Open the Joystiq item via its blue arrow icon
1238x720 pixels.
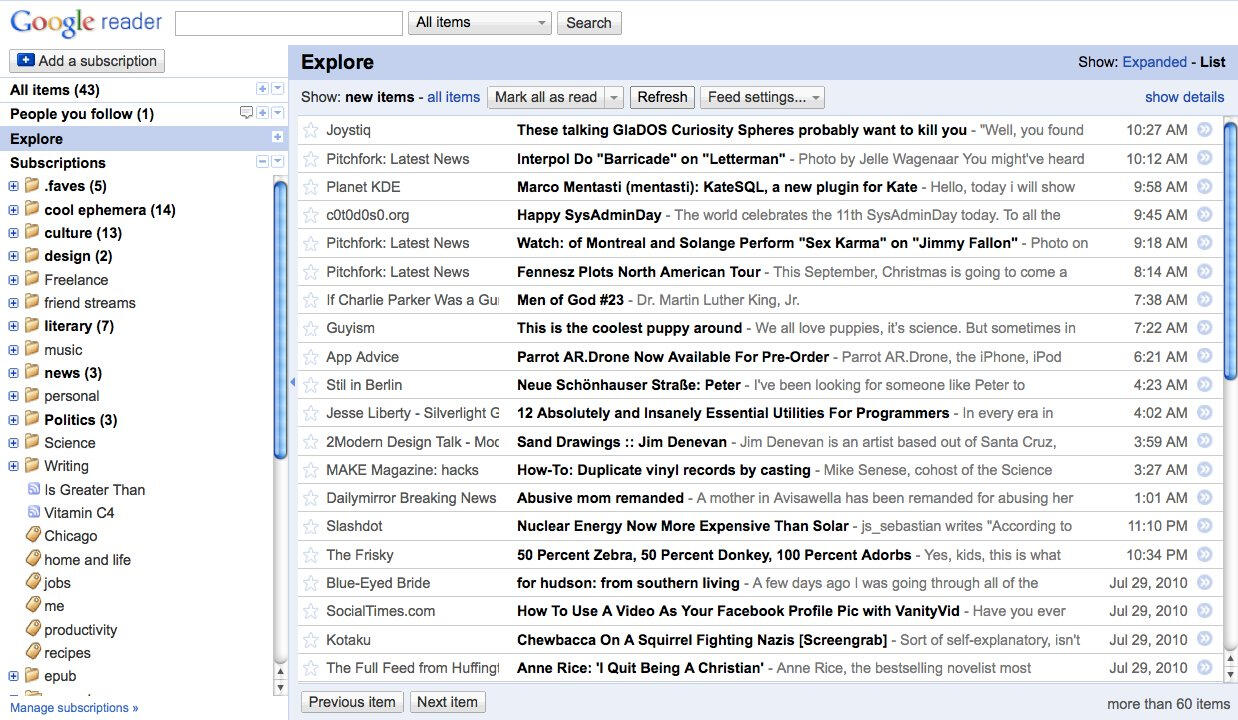pyautogui.click(x=1204, y=130)
